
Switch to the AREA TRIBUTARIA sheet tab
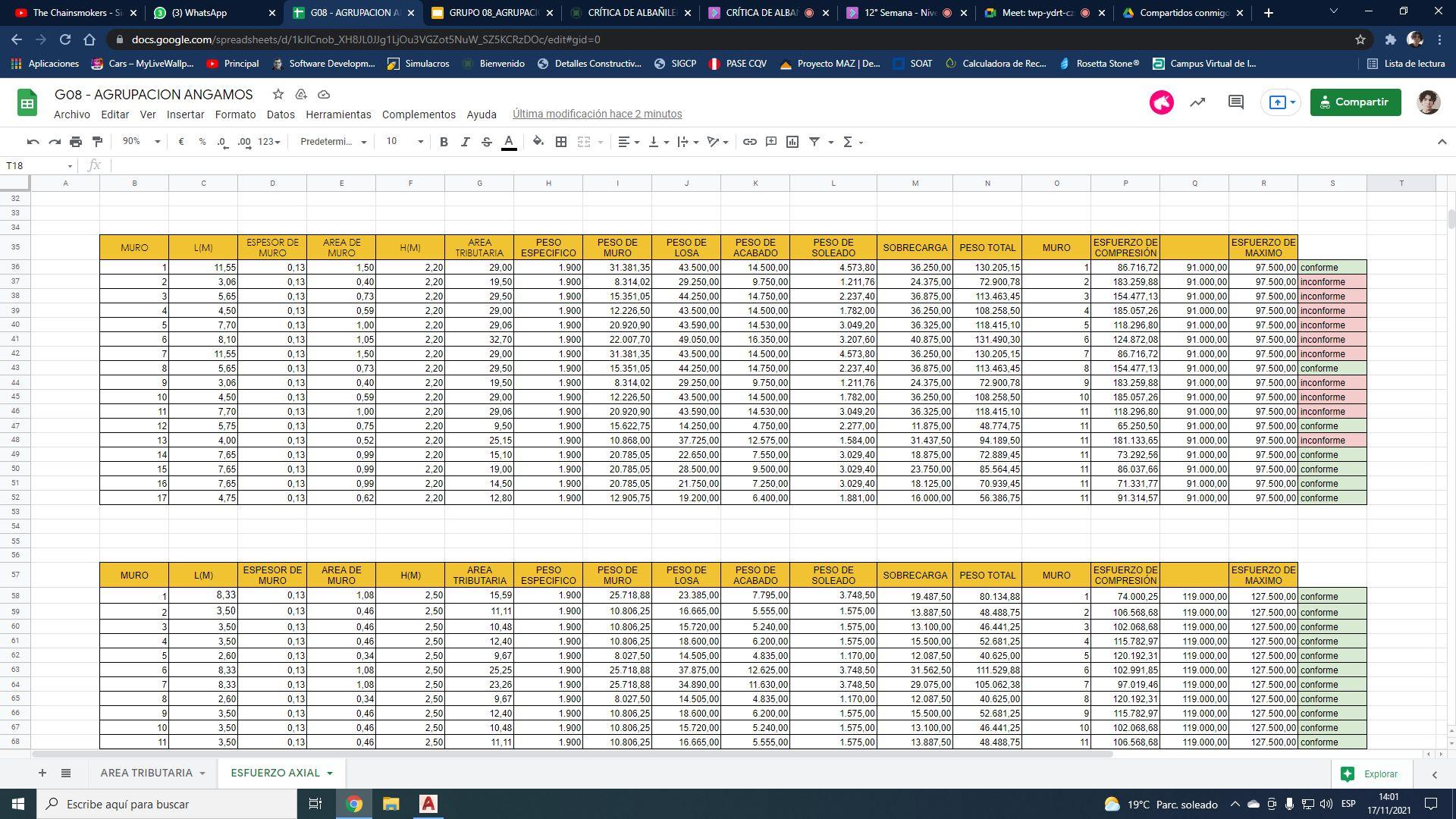(x=146, y=773)
